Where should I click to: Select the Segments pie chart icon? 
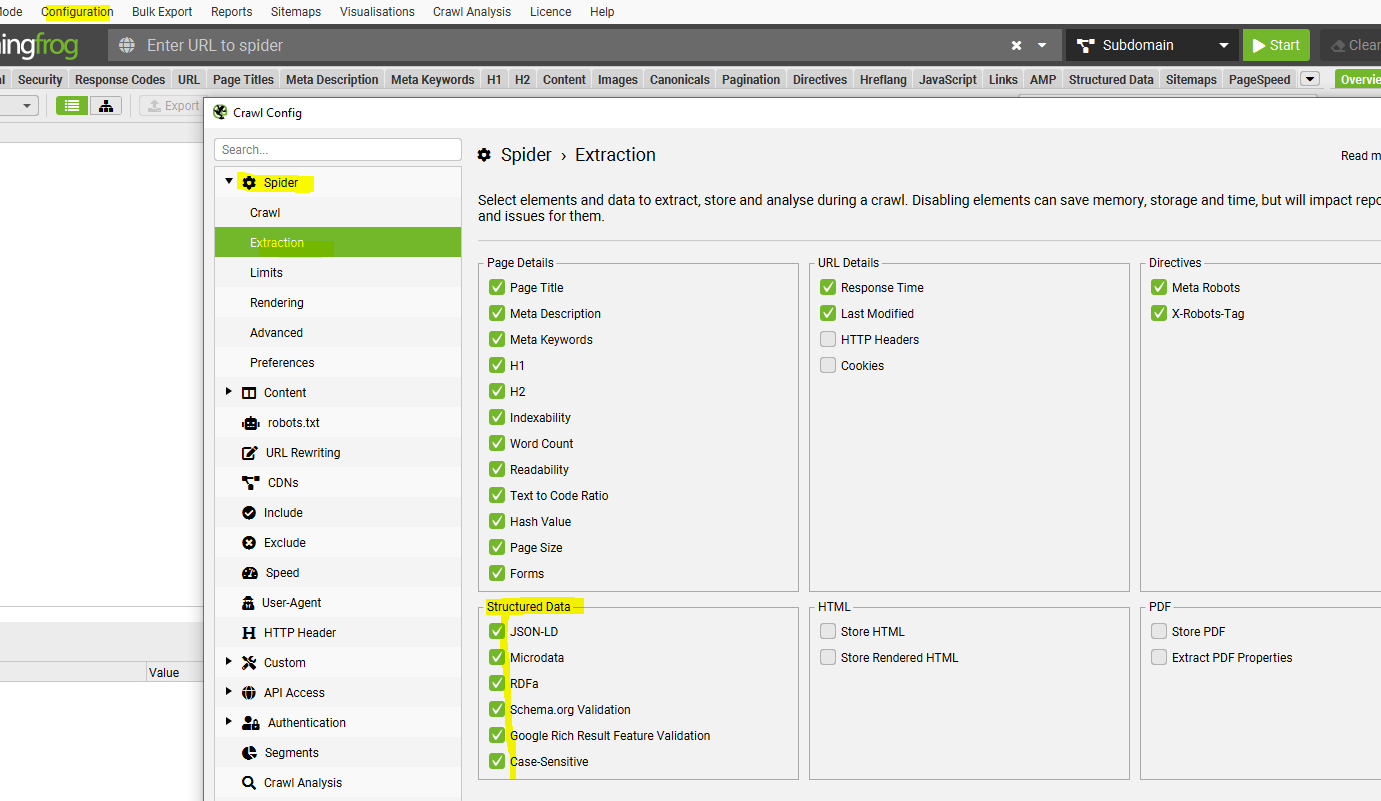(249, 753)
